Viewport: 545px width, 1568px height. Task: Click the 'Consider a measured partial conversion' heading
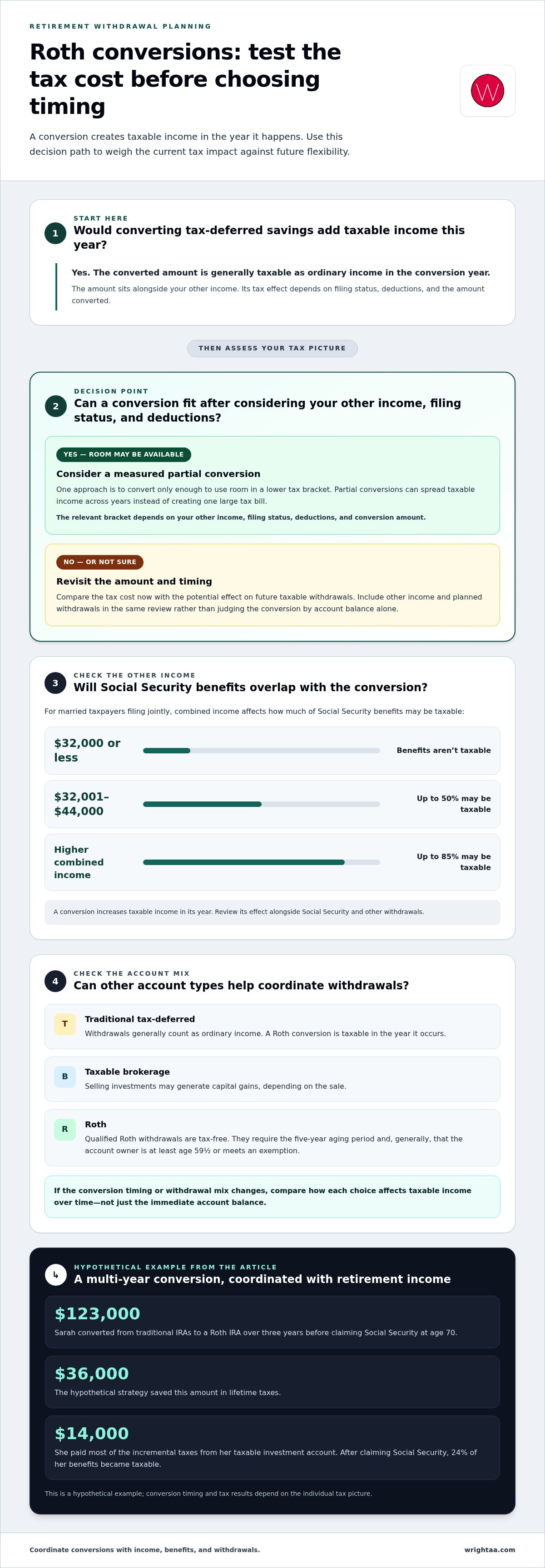click(x=159, y=473)
